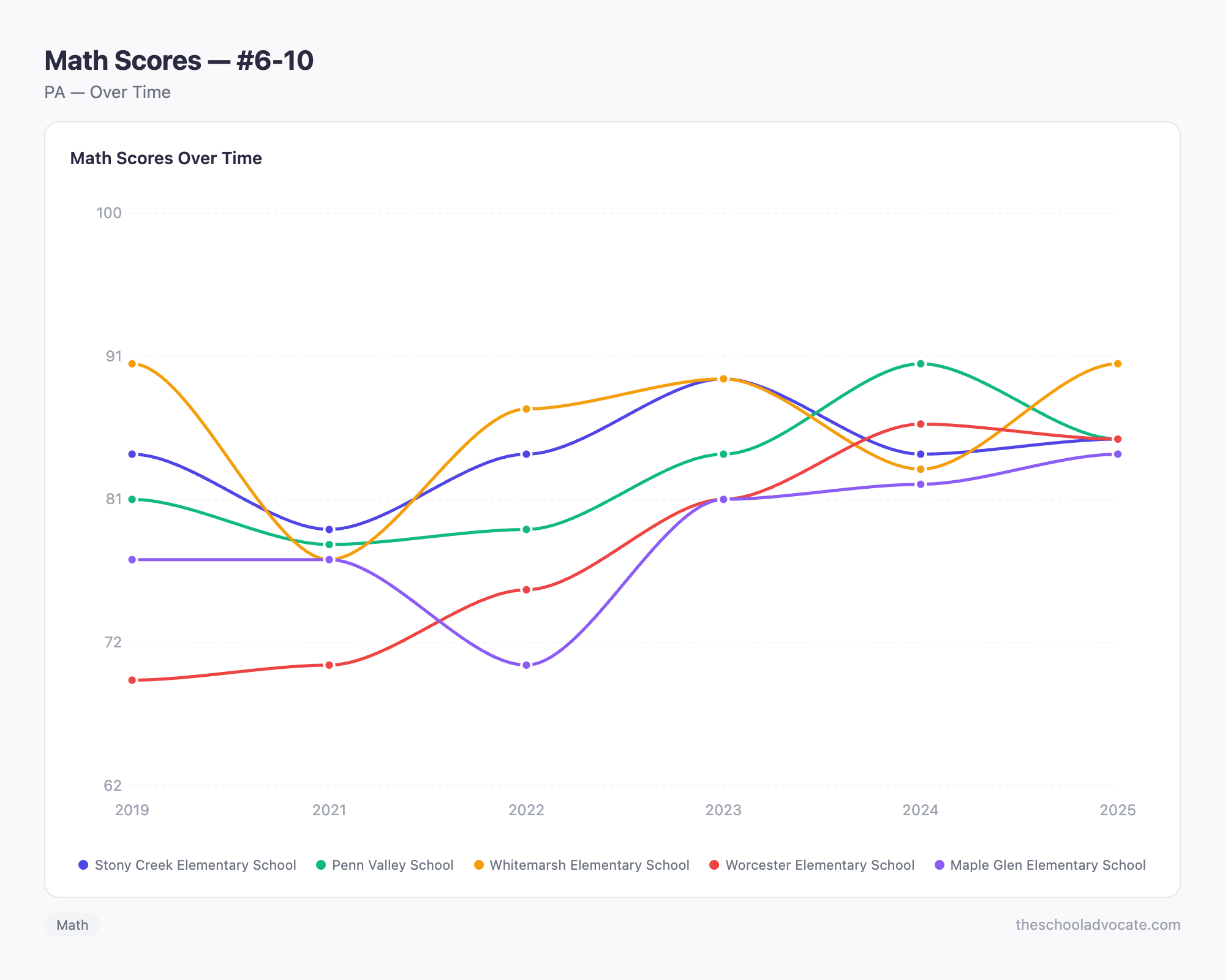
Task: Toggle Stony Creek Elementary School legend entry
Action: click(x=187, y=865)
